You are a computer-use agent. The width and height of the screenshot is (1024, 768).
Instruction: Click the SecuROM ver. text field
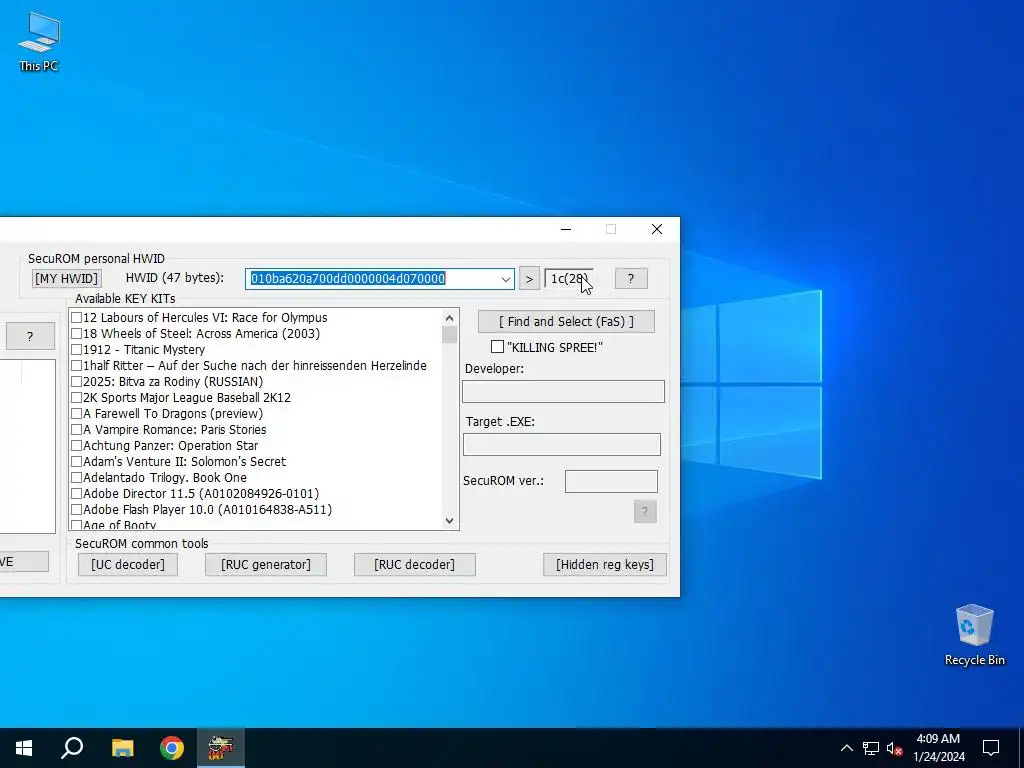(x=611, y=481)
